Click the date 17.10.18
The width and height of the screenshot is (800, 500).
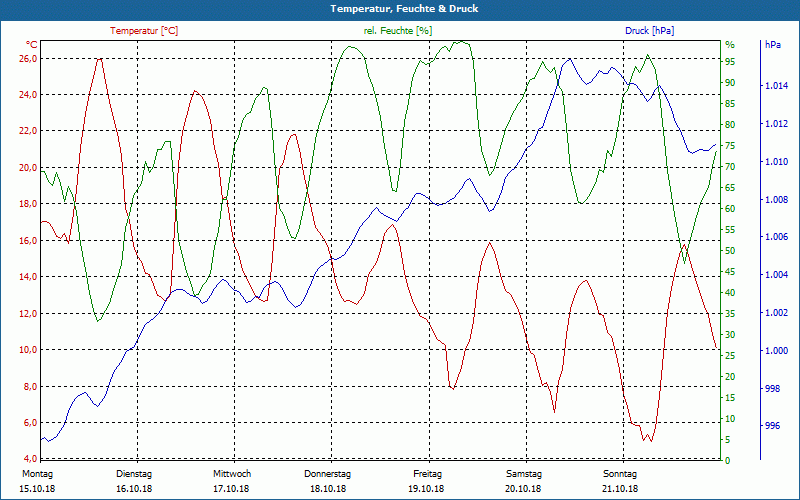coord(231,489)
